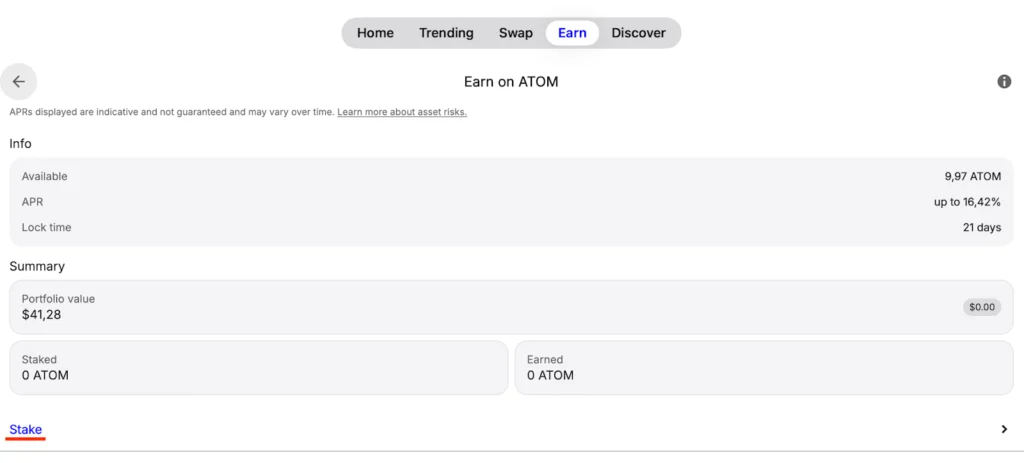Viewport: 1024px width, 463px height.
Task: Click the active Earn tab
Action: 572,33
